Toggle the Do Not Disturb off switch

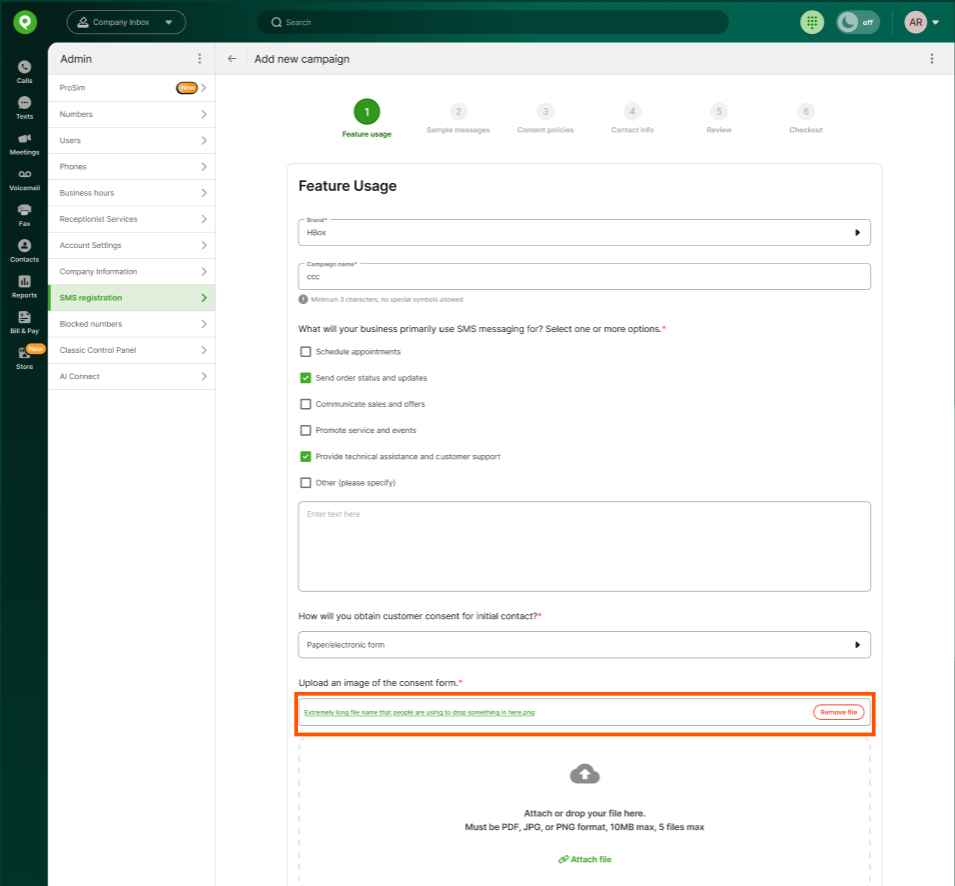(857, 22)
